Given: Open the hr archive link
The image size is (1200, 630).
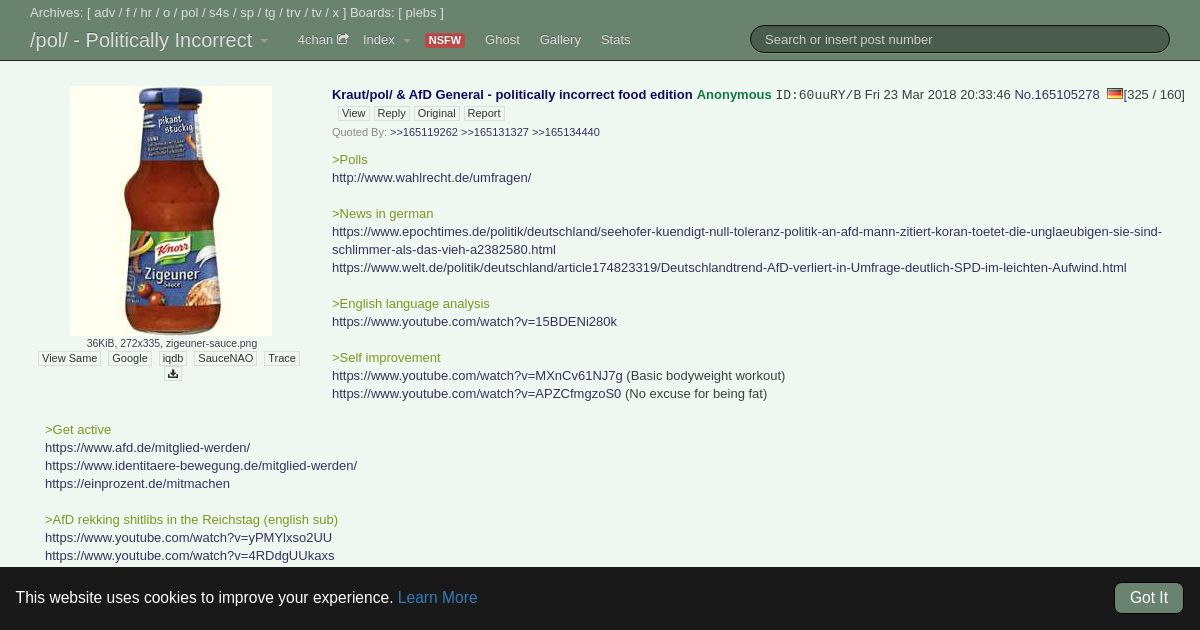Looking at the screenshot, I should coord(146,13).
